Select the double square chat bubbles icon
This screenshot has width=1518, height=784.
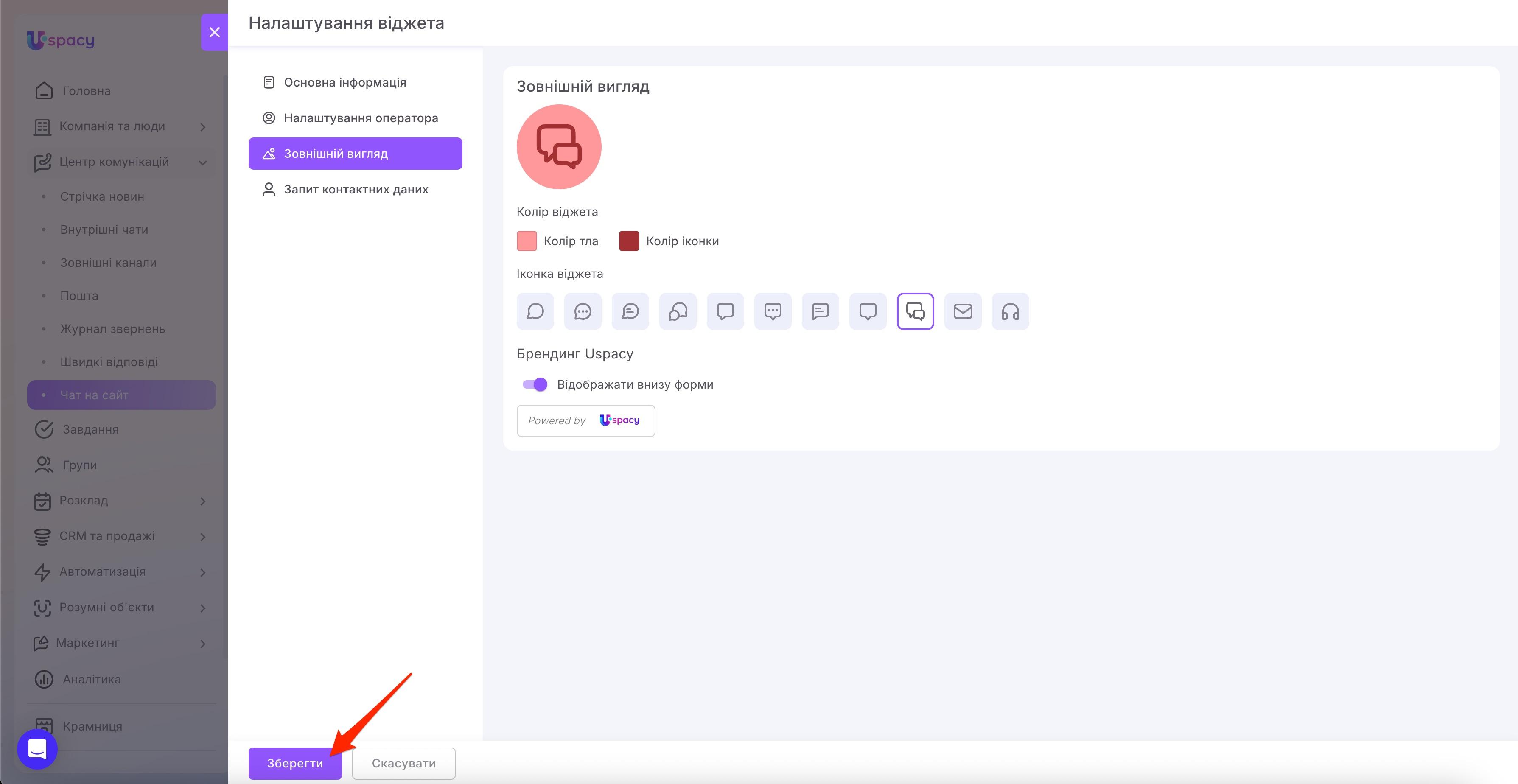[916, 311]
